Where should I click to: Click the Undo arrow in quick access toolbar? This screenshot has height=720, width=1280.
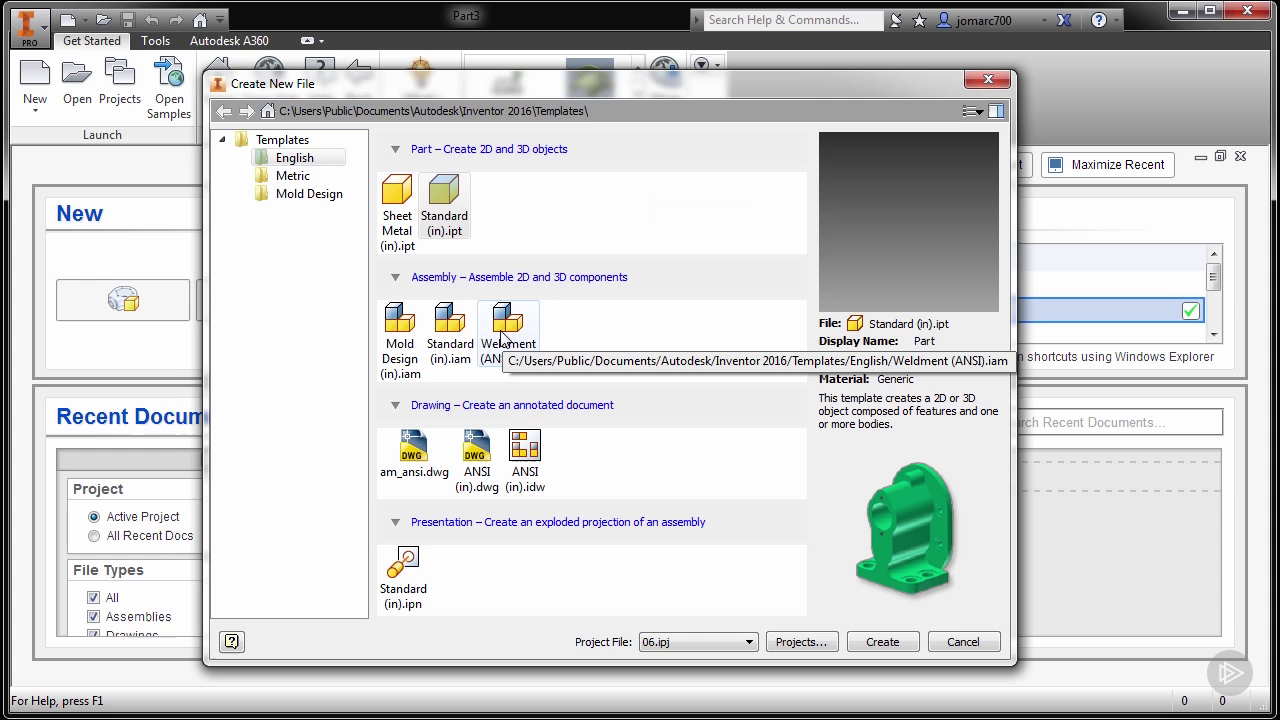tap(151, 20)
